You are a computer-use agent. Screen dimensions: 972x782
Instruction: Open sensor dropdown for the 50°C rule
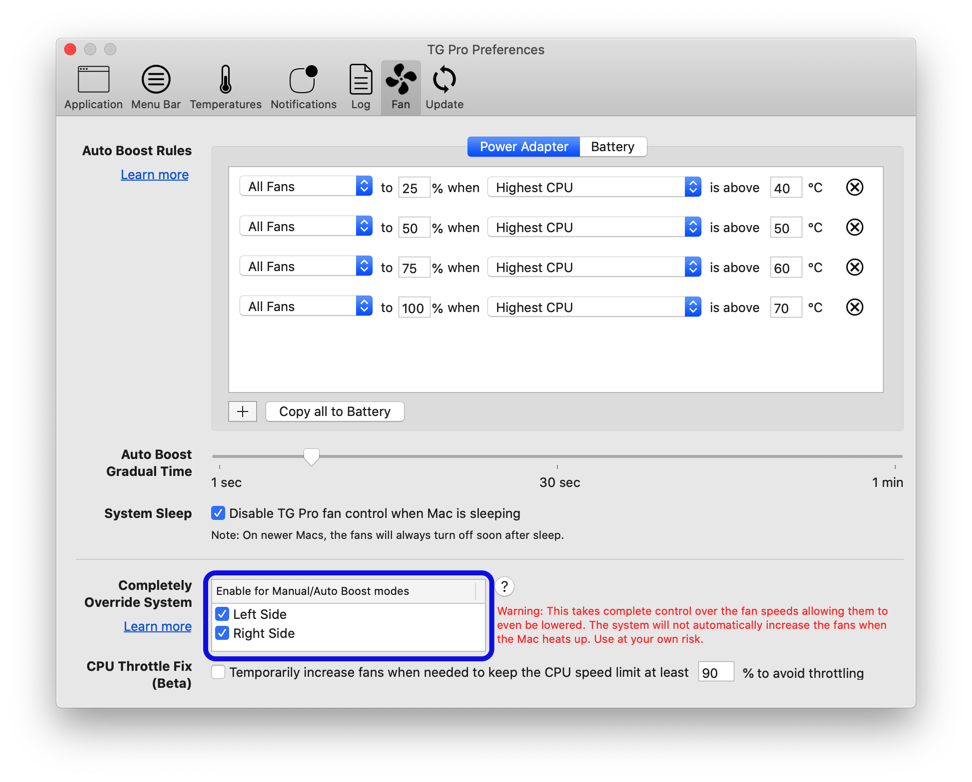(594, 228)
